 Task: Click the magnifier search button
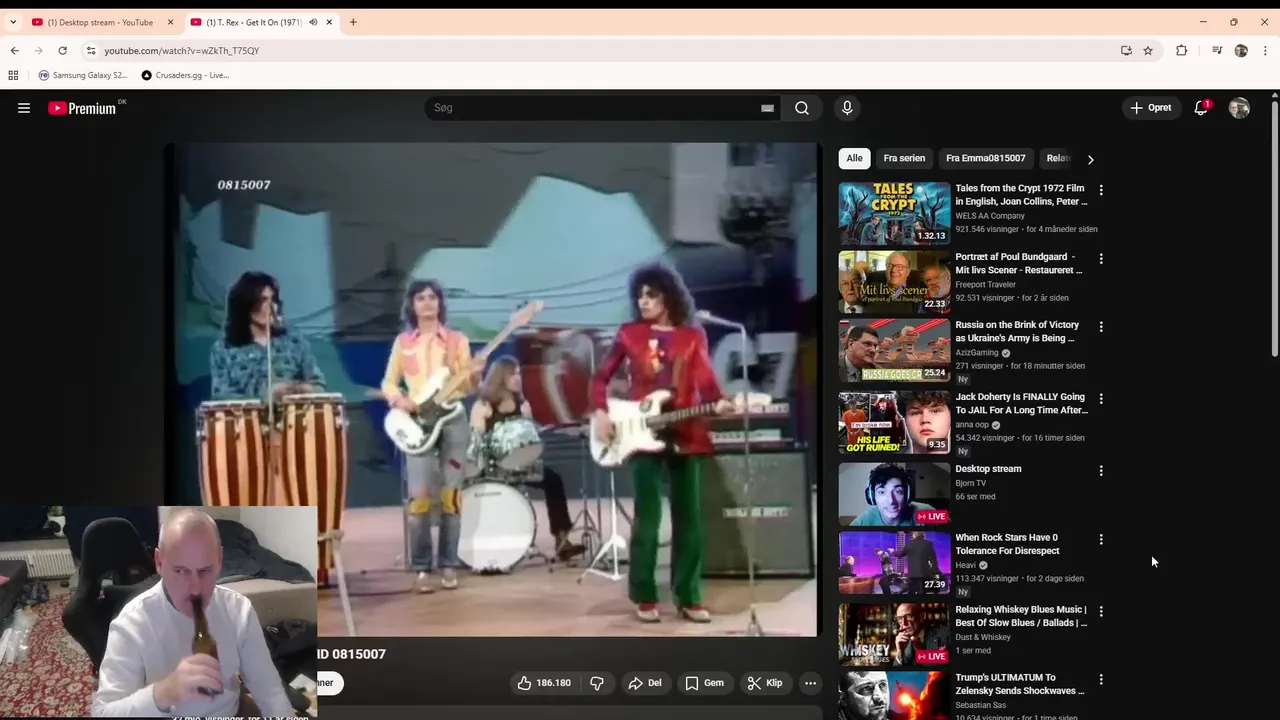coord(802,108)
